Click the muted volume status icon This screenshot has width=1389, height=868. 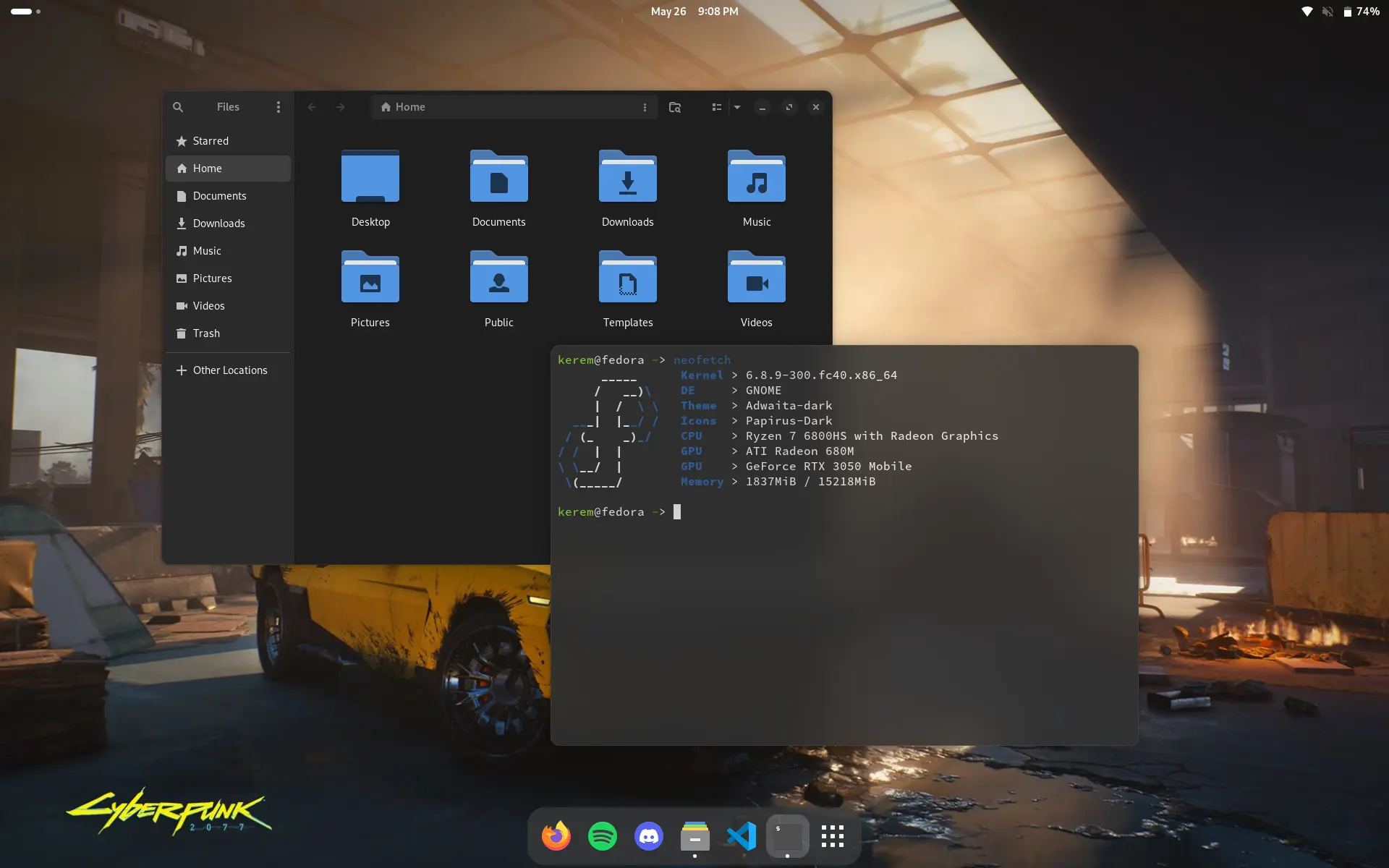point(1328,12)
